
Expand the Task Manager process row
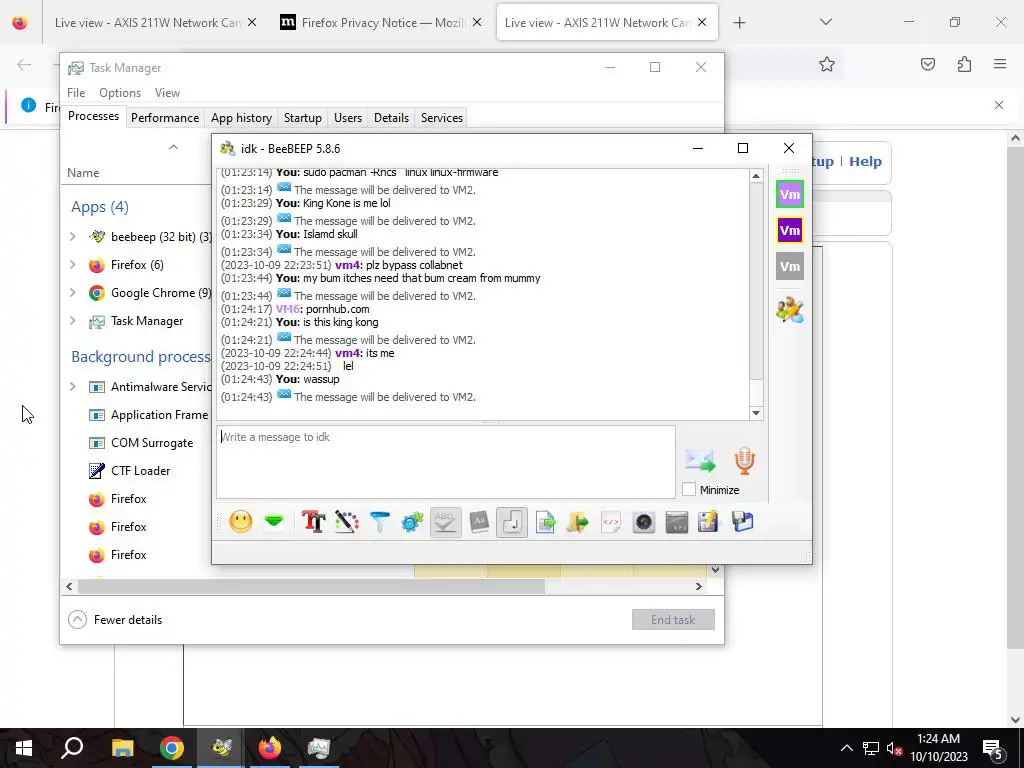72,321
